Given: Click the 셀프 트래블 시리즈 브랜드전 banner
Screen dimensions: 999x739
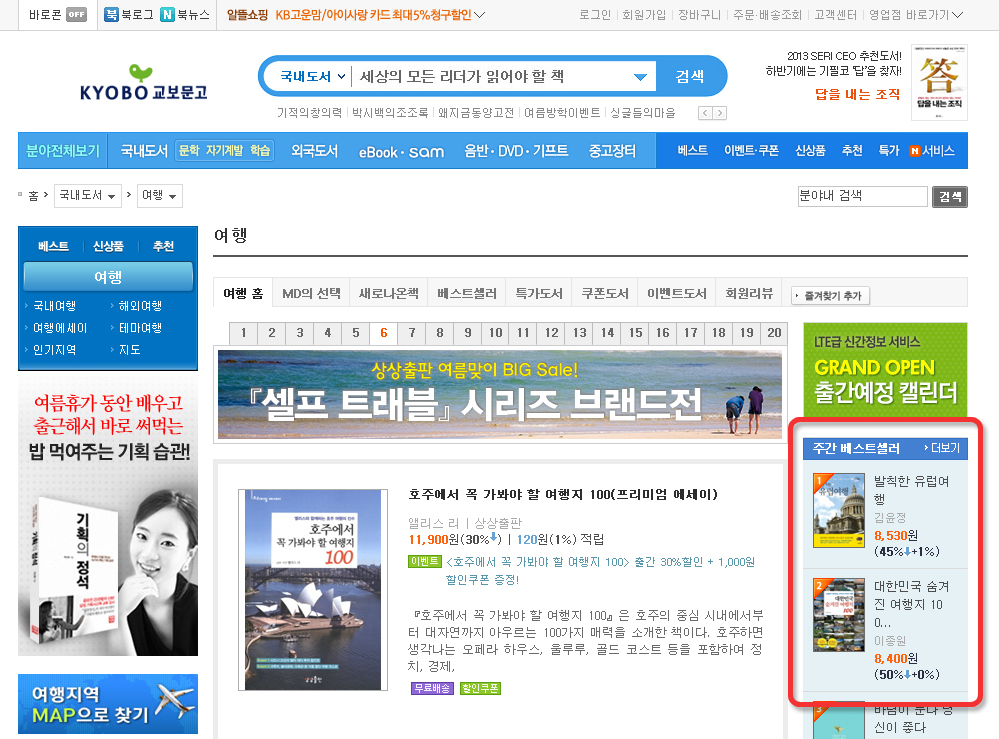Looking at the screenshot, I should click(x=500, y=394).
